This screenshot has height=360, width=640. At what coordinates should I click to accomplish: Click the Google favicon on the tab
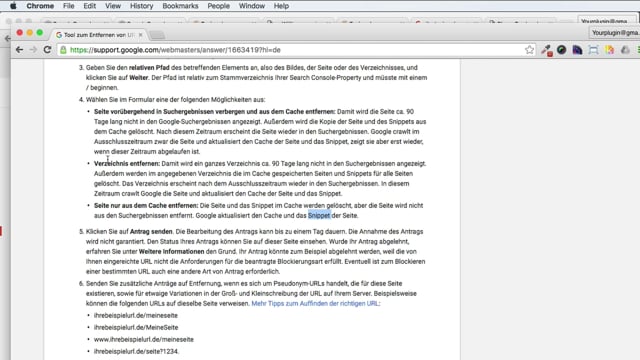point(59,35)
